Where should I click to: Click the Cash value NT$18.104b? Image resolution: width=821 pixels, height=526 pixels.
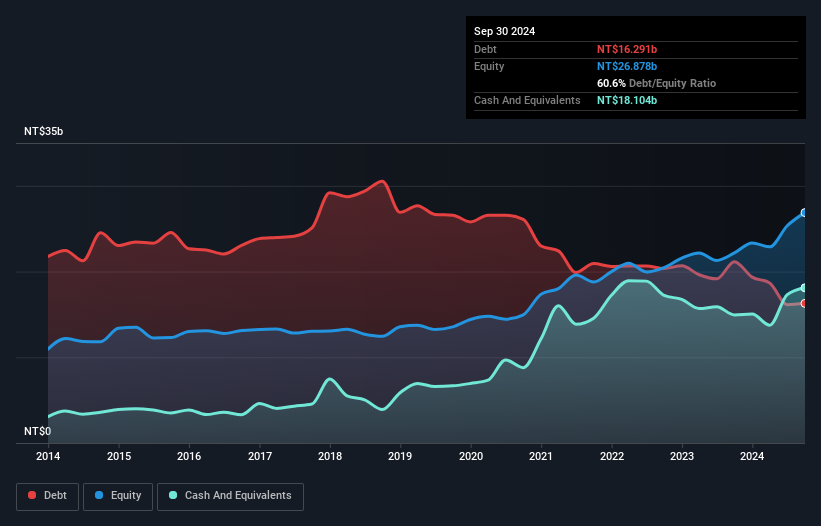click(x=627, y=100)
